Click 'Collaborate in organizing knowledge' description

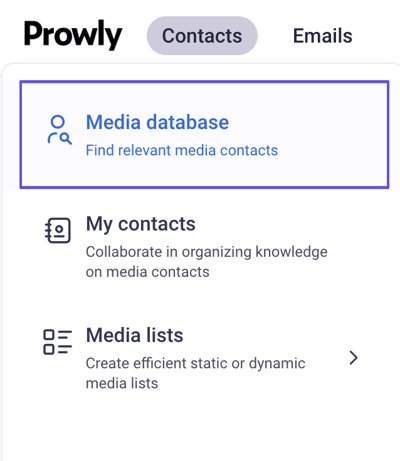[x=207, y=252]
